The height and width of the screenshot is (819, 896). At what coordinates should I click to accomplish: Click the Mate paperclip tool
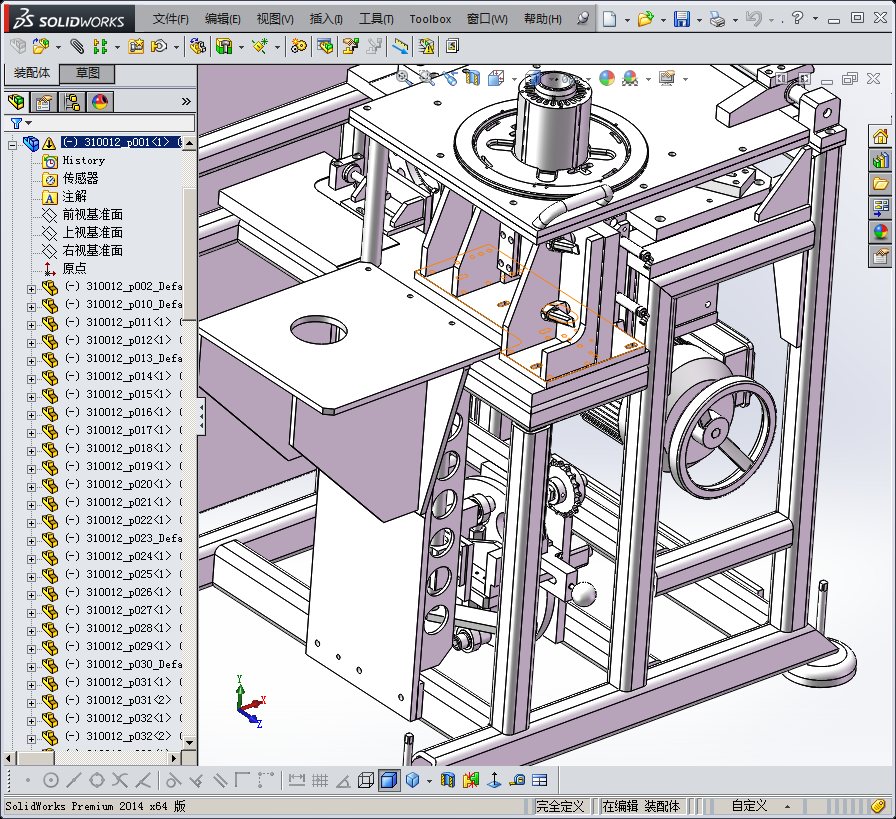[x=77, y=46]
